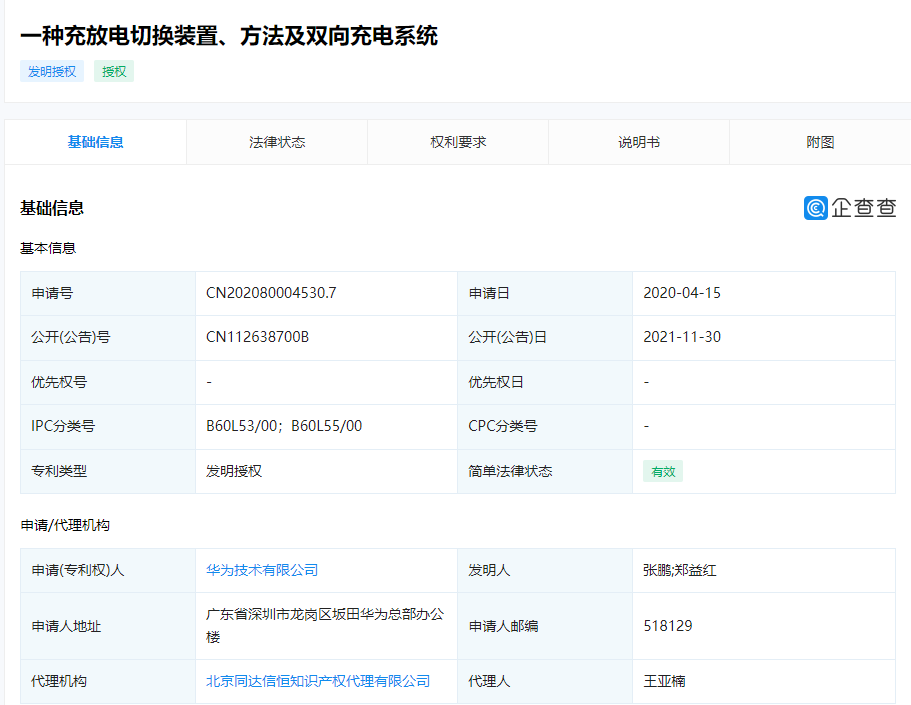Open 北京同达信恒知识产权代理有限公司 agency link
The height and width of the screenshot is (705, 911).
[x=318, y=681]
